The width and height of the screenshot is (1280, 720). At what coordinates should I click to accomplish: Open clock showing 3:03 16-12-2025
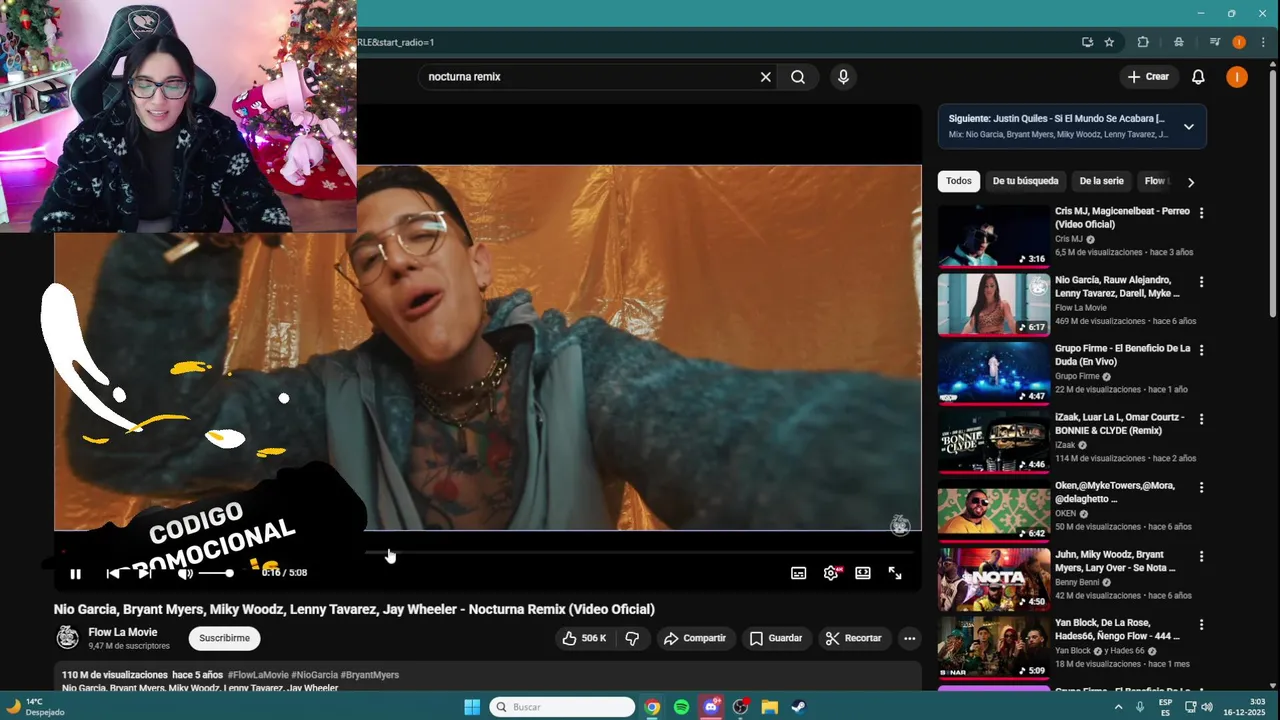tap(1245, 707)
